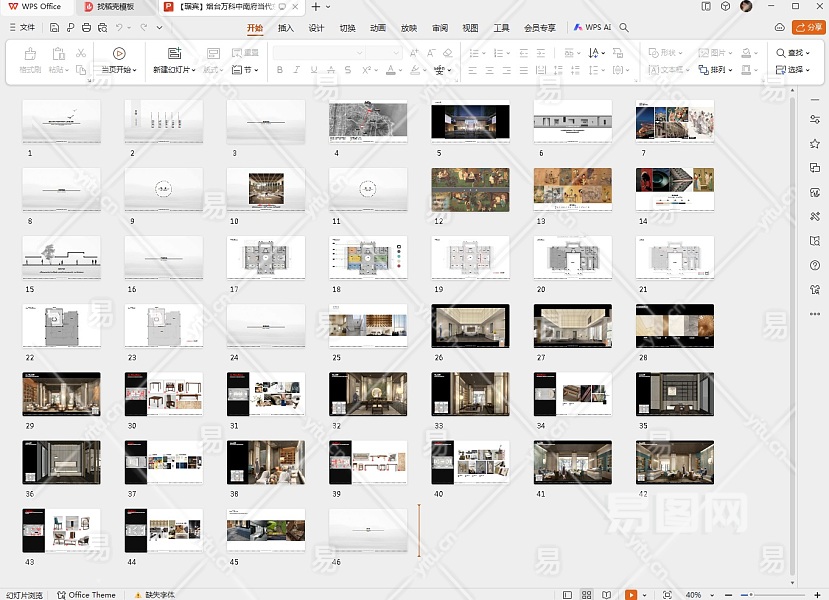Viewport: 829px width, 600px height.
Task: Switch to reading view in status bar
Action: pyautogui.click(x=607, y=595)
